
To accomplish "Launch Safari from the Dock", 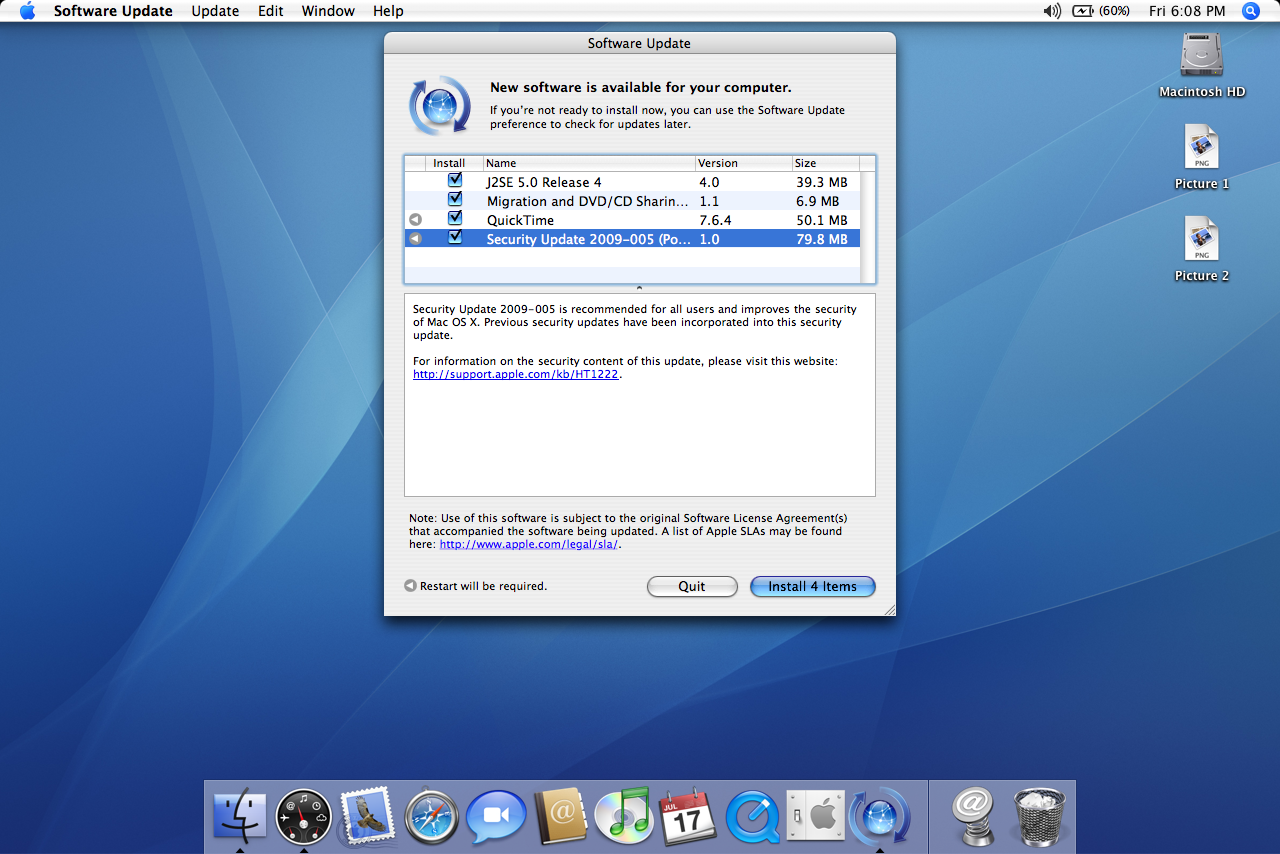I will (432, 817).
